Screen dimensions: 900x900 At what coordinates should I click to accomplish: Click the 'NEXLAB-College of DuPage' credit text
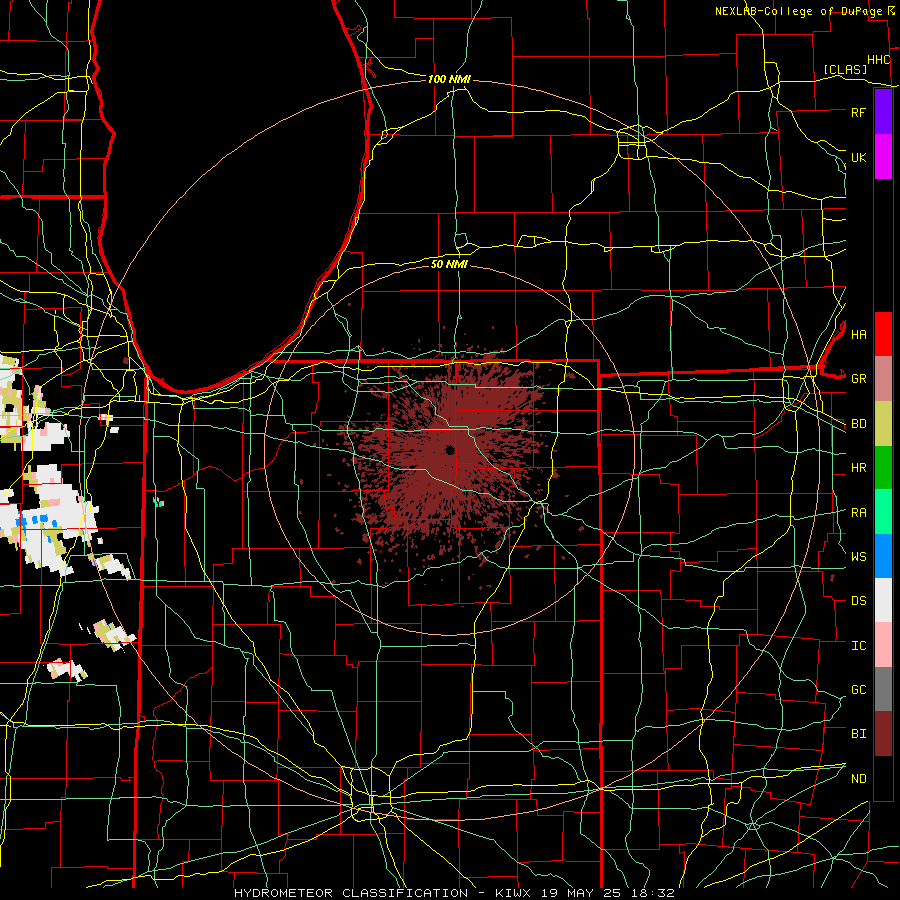pos(798,11)
